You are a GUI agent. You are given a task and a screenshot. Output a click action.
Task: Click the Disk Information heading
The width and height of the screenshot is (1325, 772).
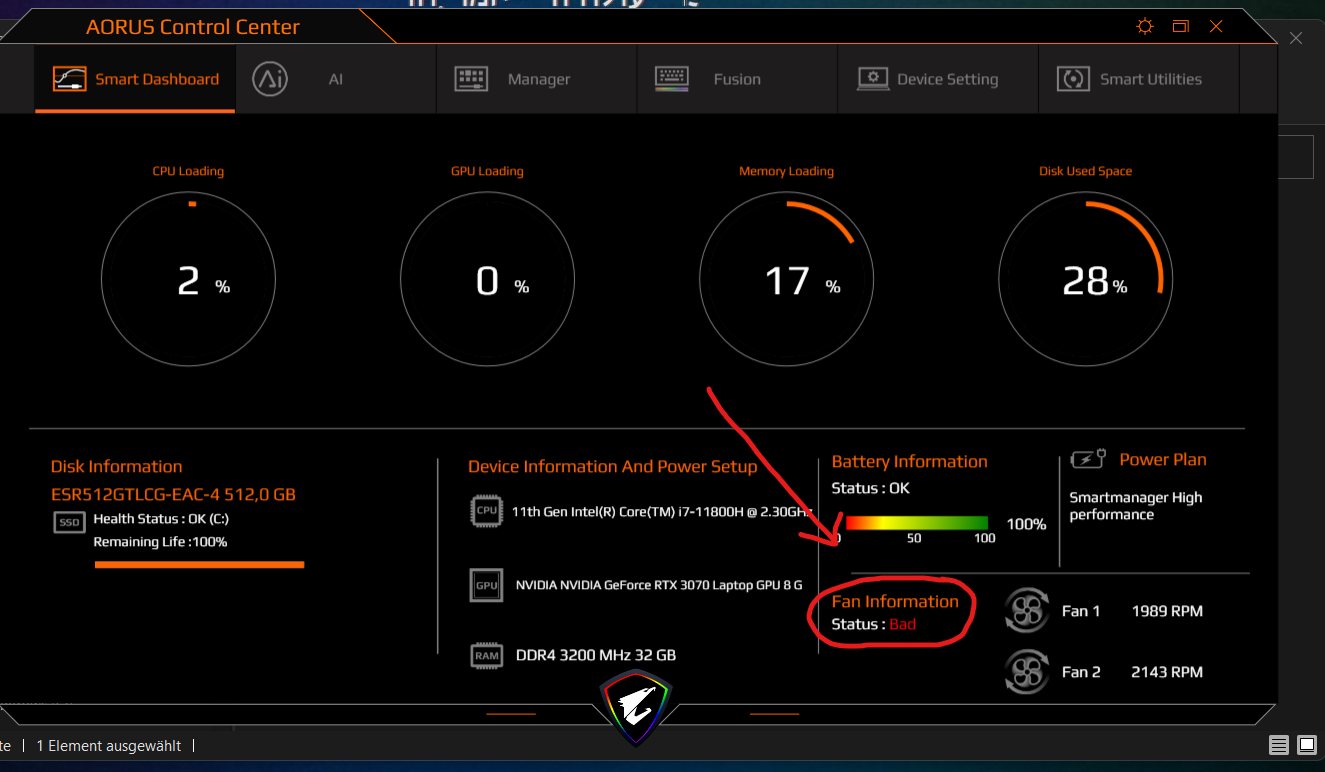(x=117, y=467)
